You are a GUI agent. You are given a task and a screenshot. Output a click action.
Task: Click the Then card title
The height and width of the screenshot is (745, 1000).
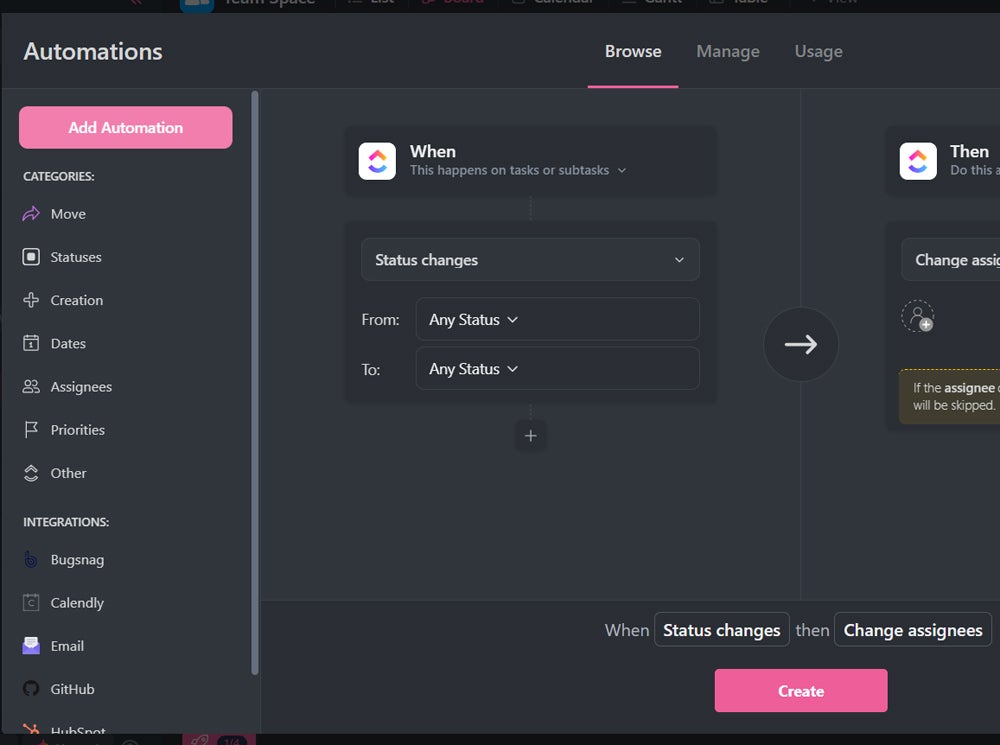[x=969, y=151]
